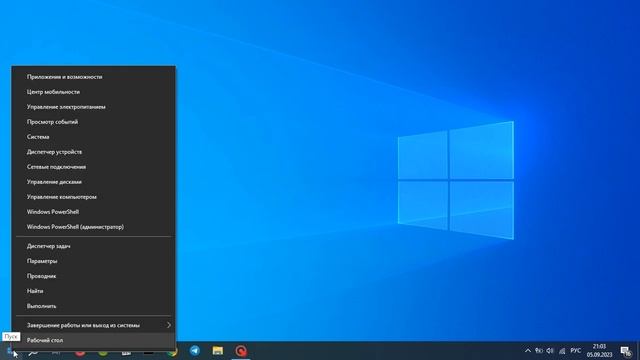This screenshot has width=640, height=360.
Task: Open File Explorer taskbar icon
Action: [x=218, y=351]
